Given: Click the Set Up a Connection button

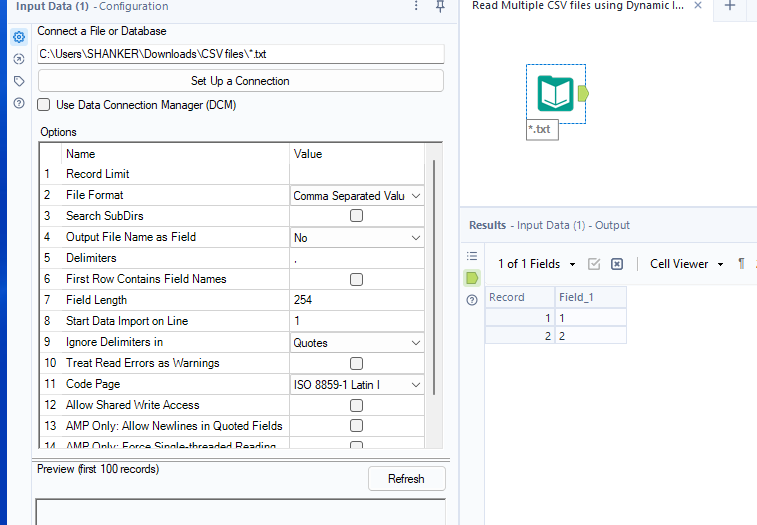Looking at the screenshot, I should pyautogui.click(x=240, y=81).
